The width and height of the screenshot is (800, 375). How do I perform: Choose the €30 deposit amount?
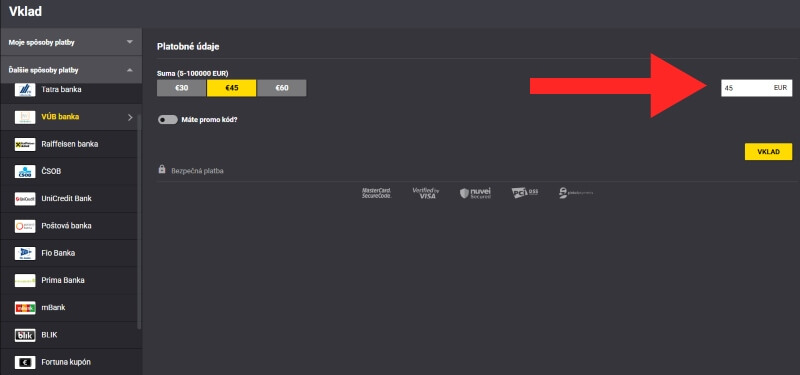pos(182,88)
